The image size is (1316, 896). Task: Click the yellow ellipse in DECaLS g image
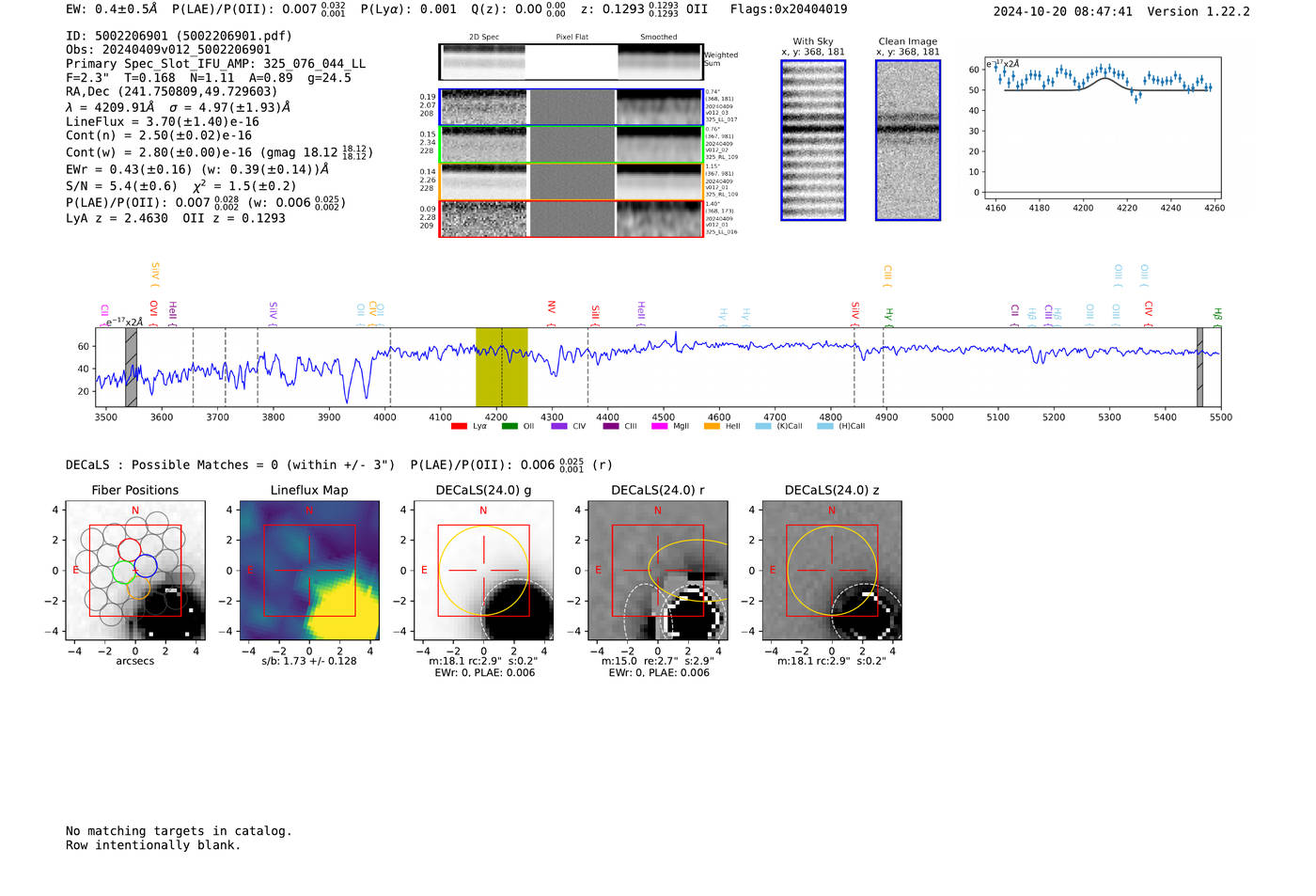point(484,571)
